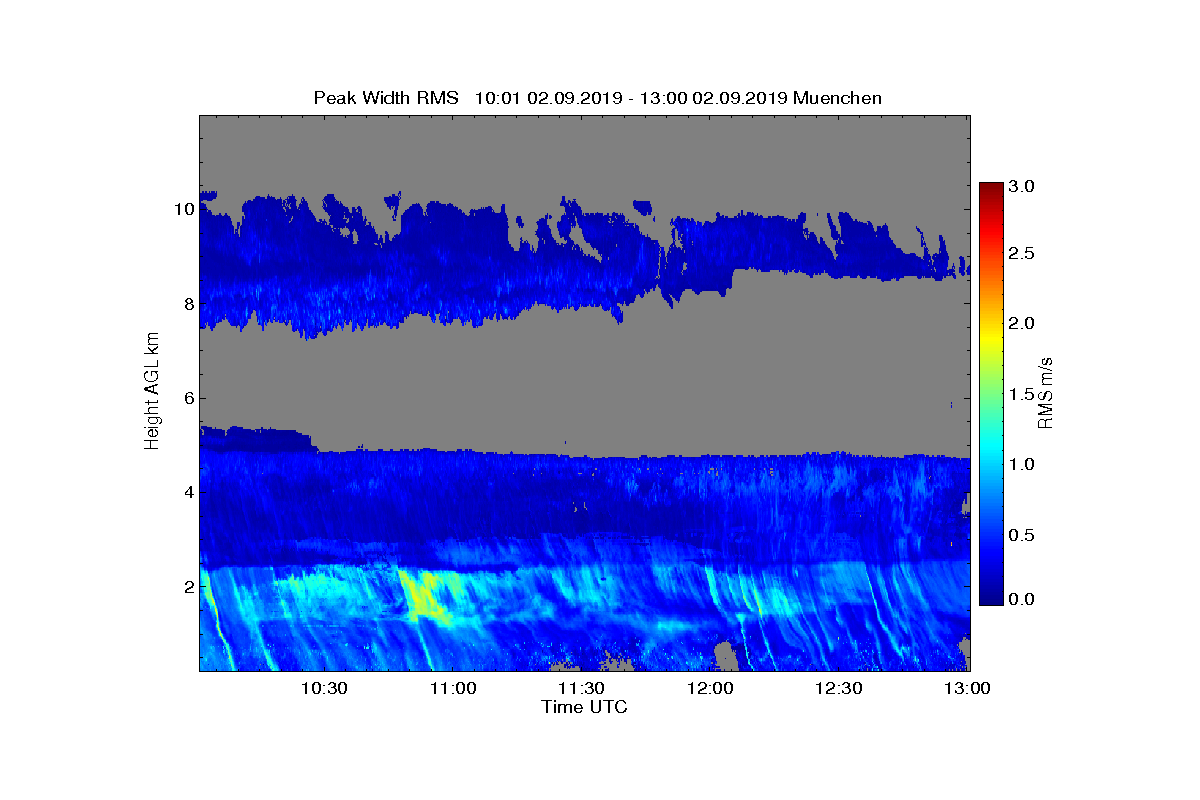Click the colorbar value 2.5
The width and height of the screenshot is (1200, 800).
pyautogui.click(x=1019, y=254)
